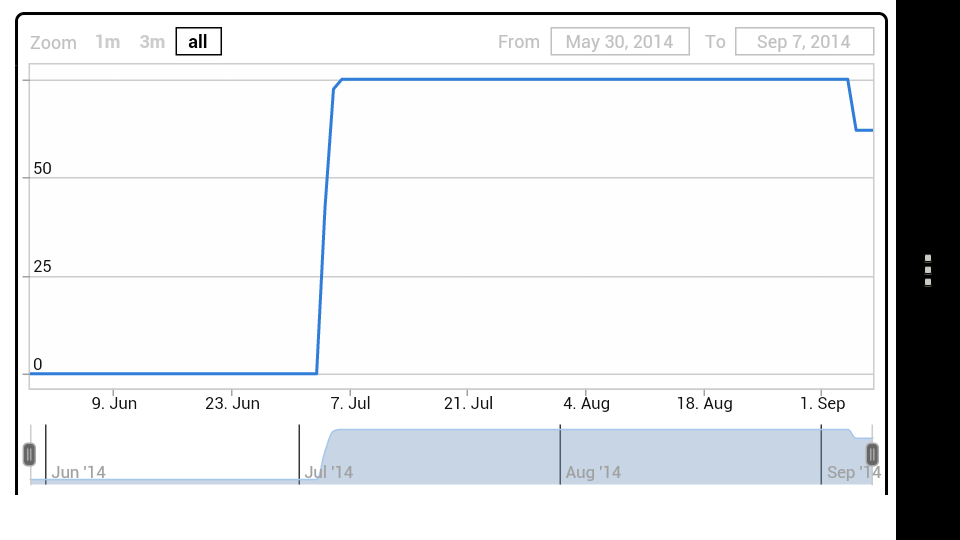
Task: Click the Jul '14 navigator marker
Action: 329,472
